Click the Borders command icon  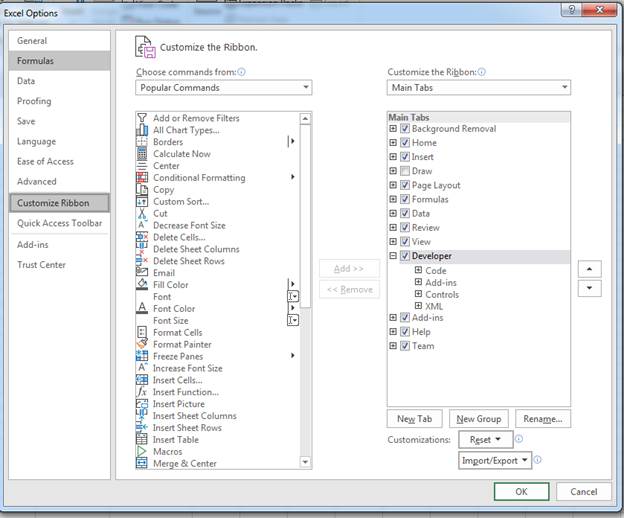coord(142,142)
